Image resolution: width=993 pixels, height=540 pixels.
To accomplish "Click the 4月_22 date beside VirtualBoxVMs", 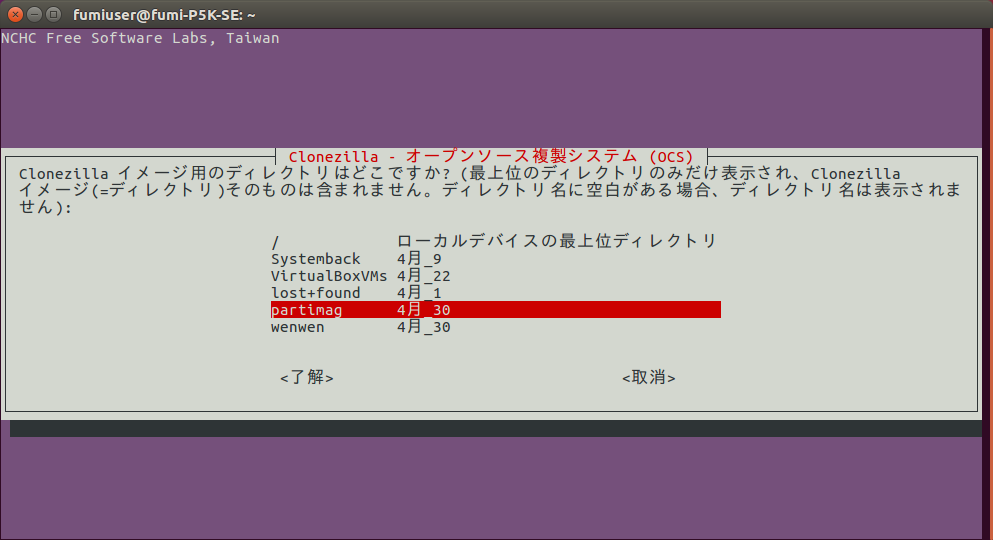I will pyautogui.click(x=423, y=276).
